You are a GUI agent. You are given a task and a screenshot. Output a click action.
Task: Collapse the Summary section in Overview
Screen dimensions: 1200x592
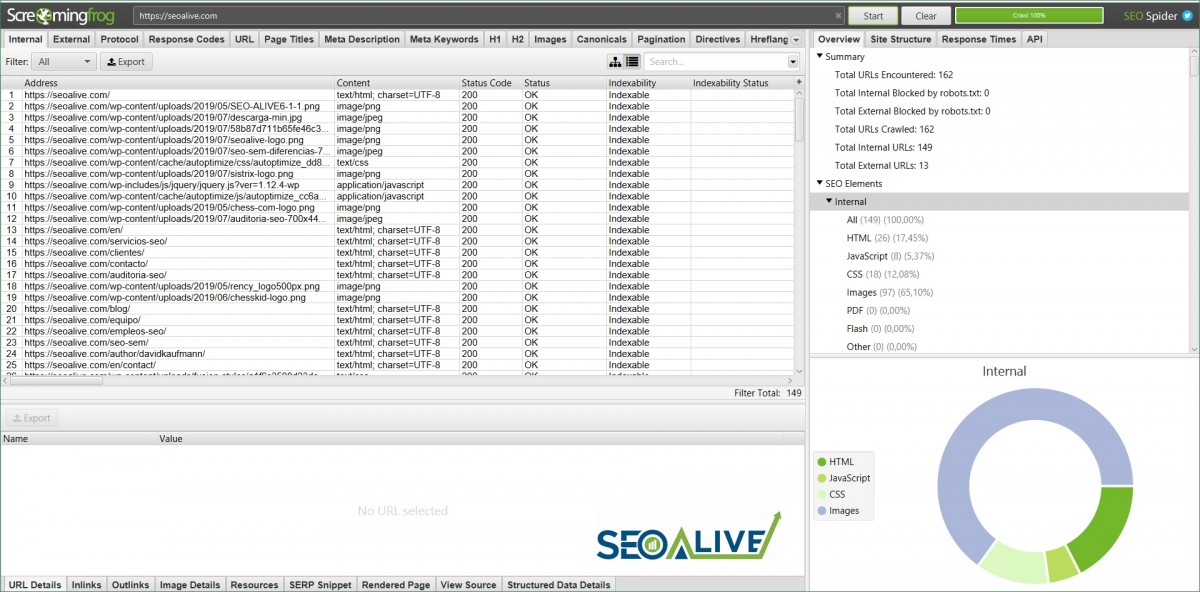822,57
